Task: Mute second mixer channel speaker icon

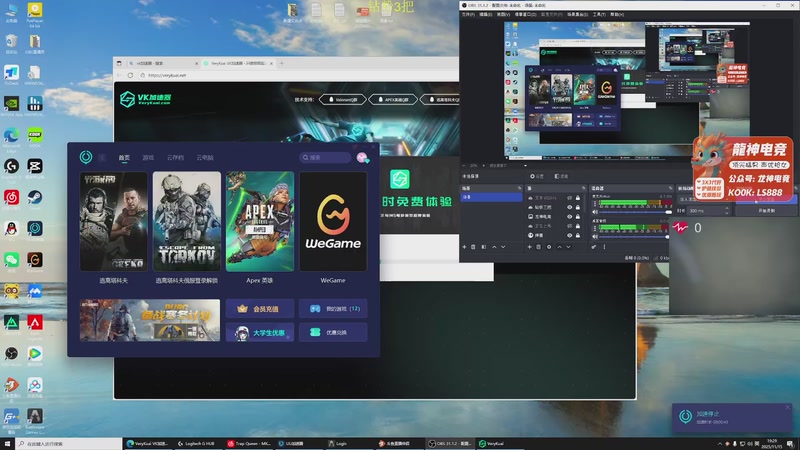Action: pyautogui.click(x=595, y=237)
